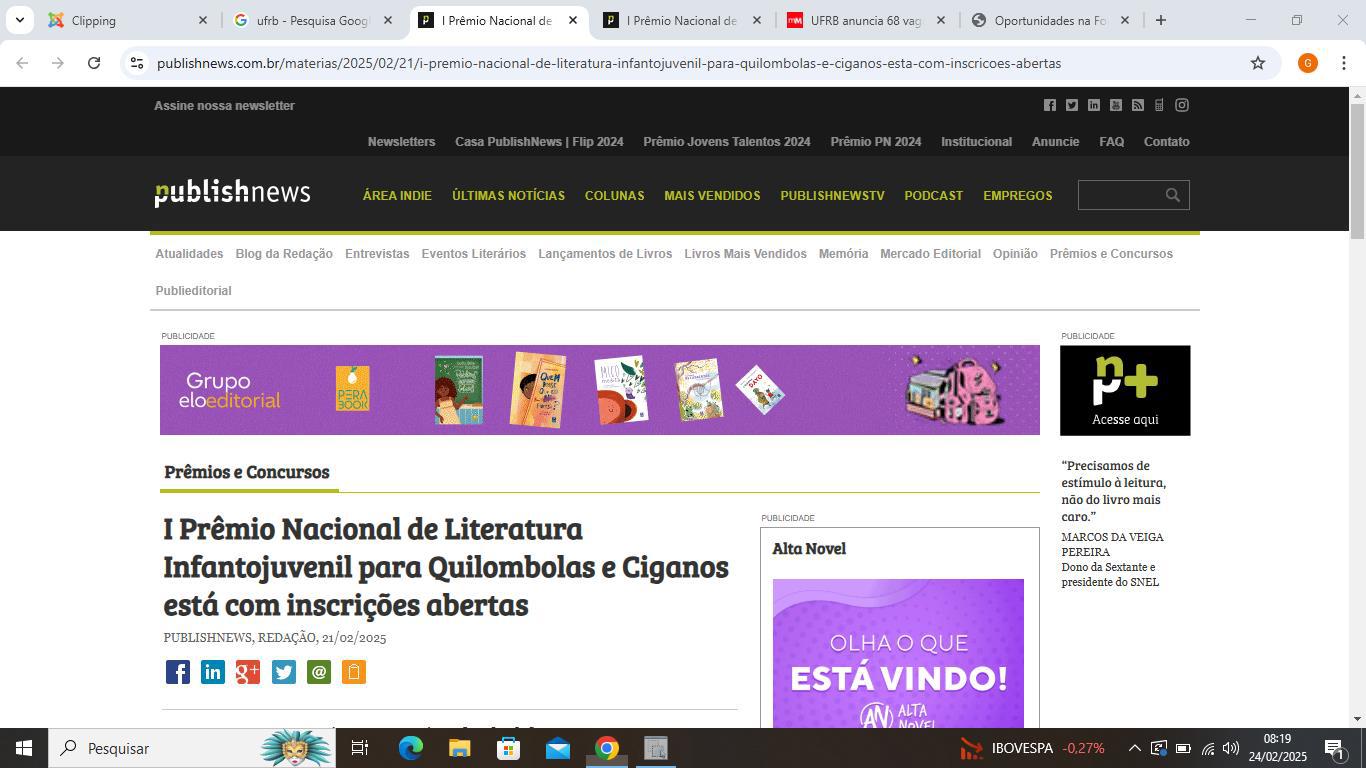1366x768 pixels.
Task: Open the RSS feed icon
Action: [1137, 105]
